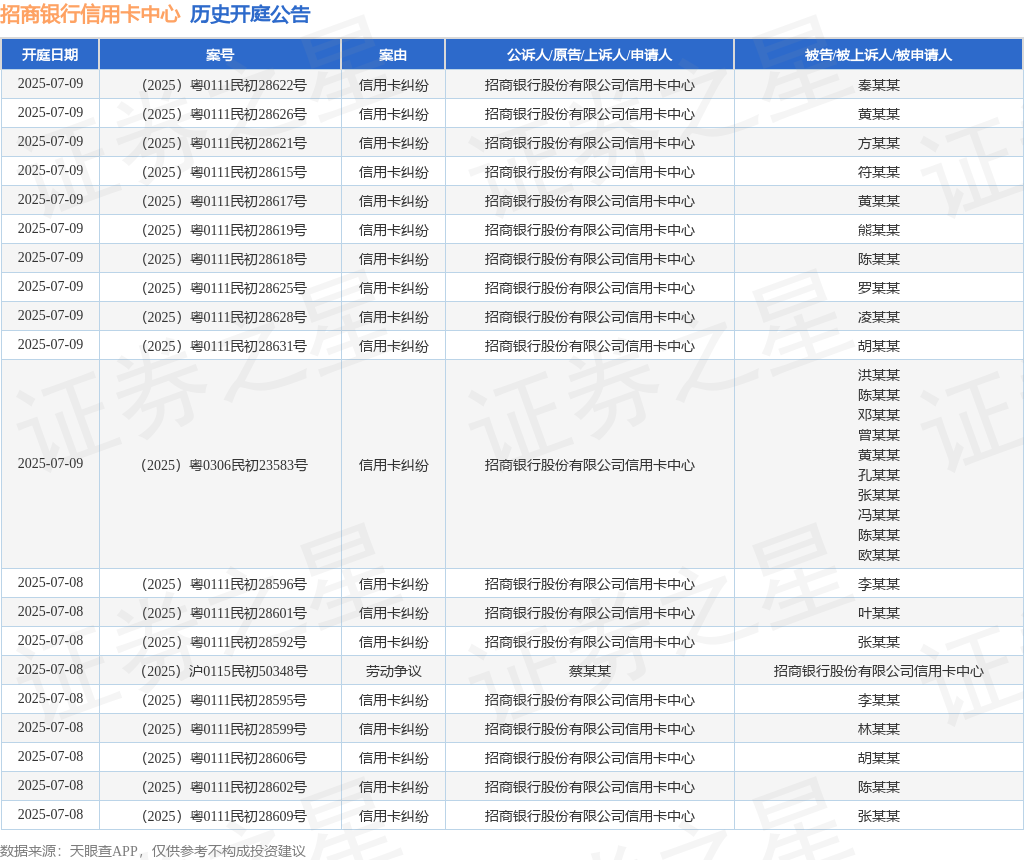Click case number 粤0111民初28615号
This screenshot has height=860, width=1024.
tap(224, 172)
